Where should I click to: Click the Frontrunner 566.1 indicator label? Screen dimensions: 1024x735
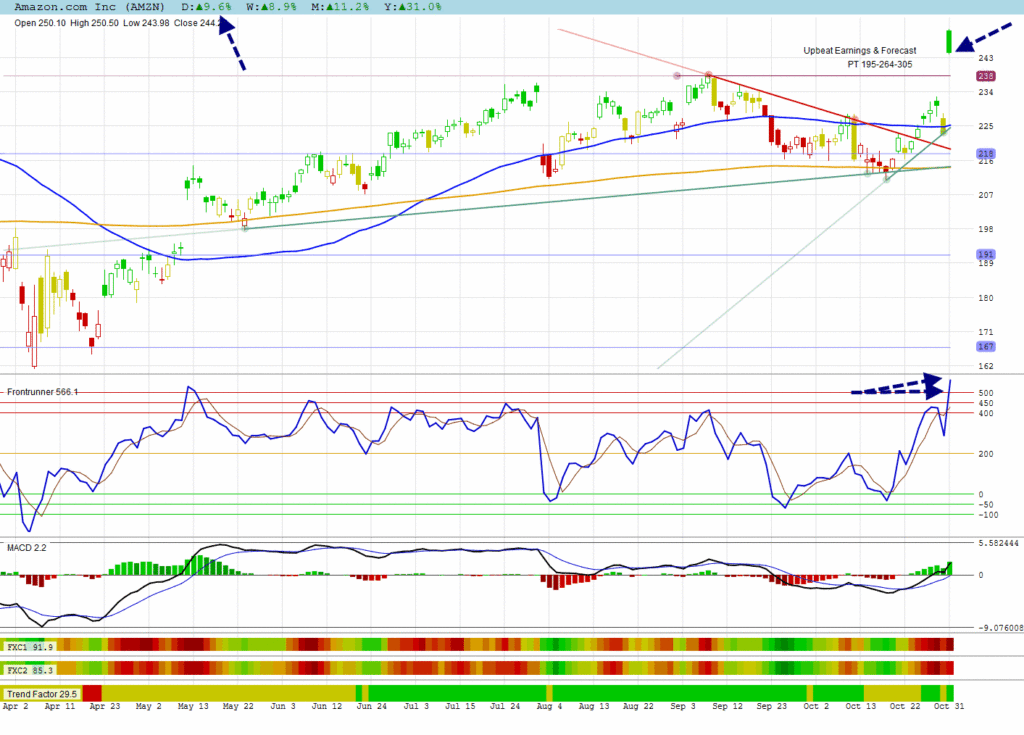(42, 392)
